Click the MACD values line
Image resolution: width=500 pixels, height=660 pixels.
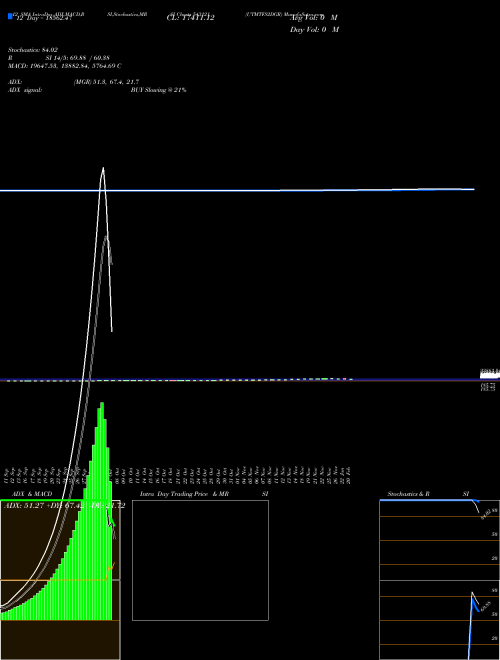[64, 66]
